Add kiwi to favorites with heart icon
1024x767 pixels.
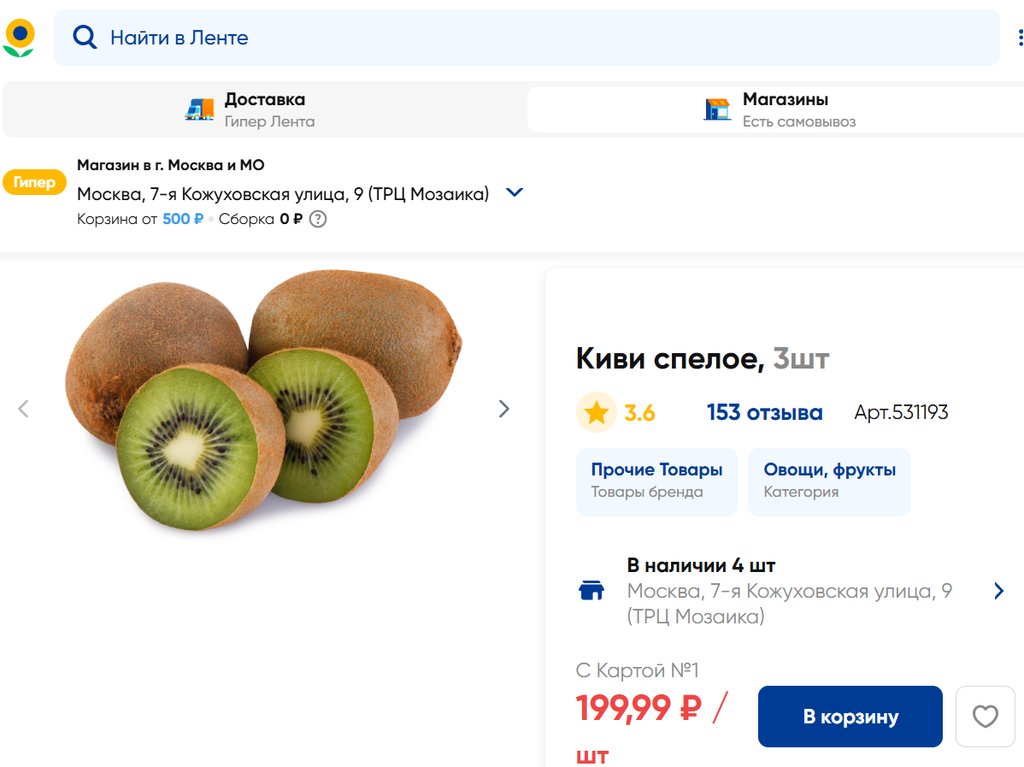(985, 716)
